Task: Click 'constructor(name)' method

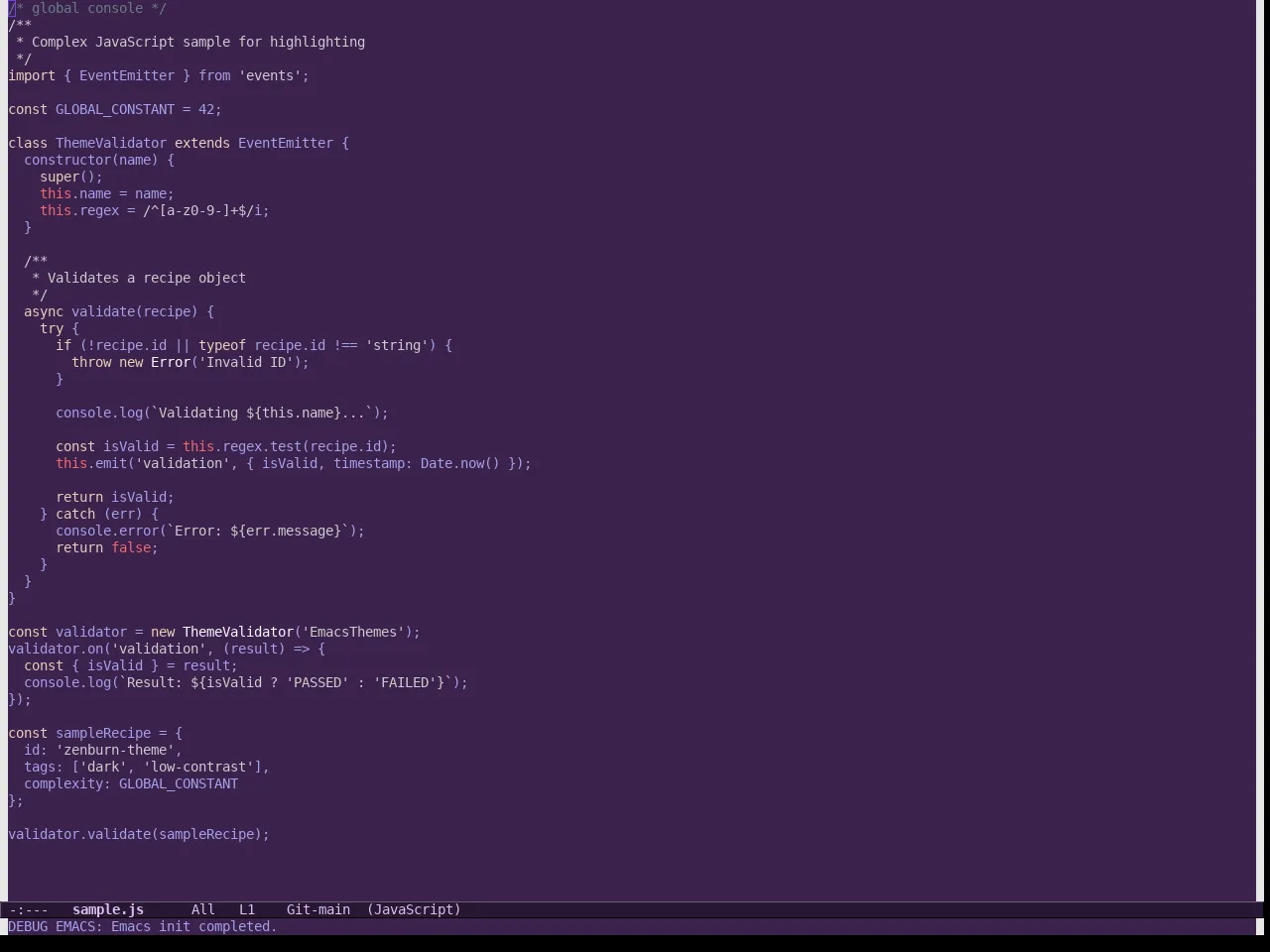Action: (x=91, y=160)
